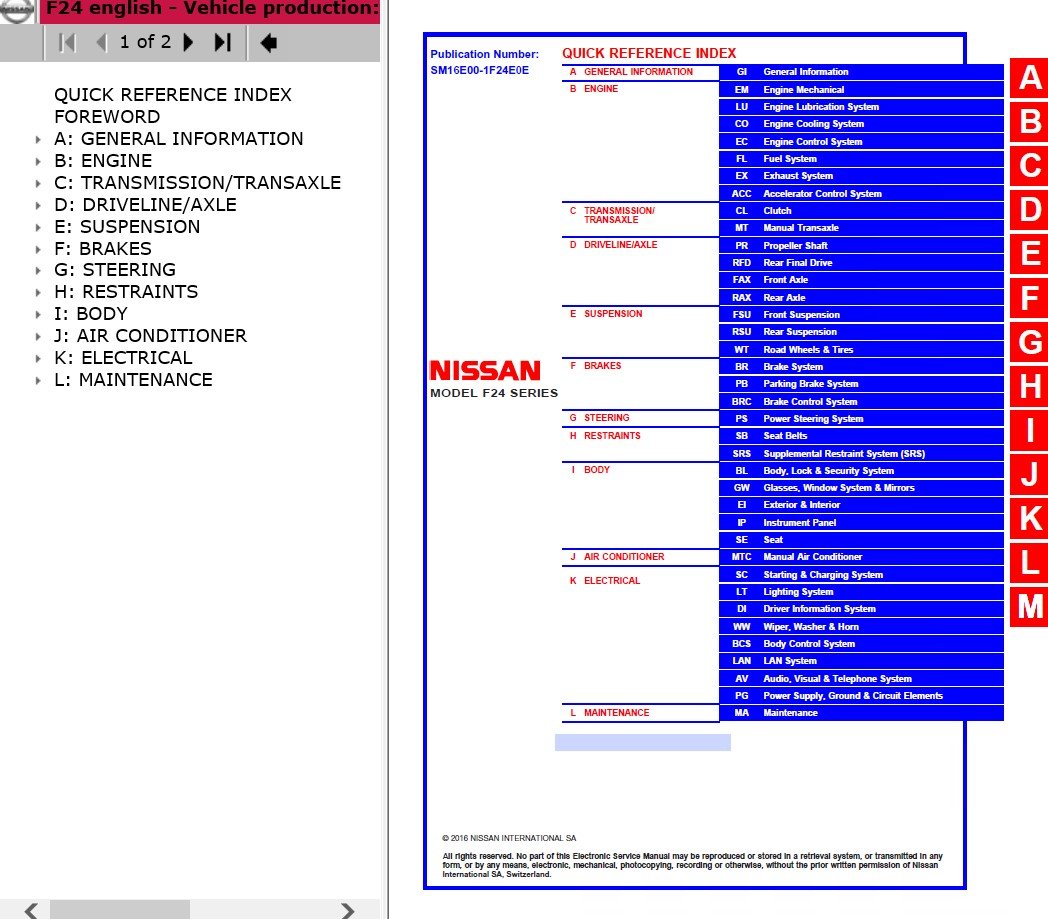Click scroll left arrow of tree pane
The height and width of the screenshot is (919, 1048).
point(31,910)
